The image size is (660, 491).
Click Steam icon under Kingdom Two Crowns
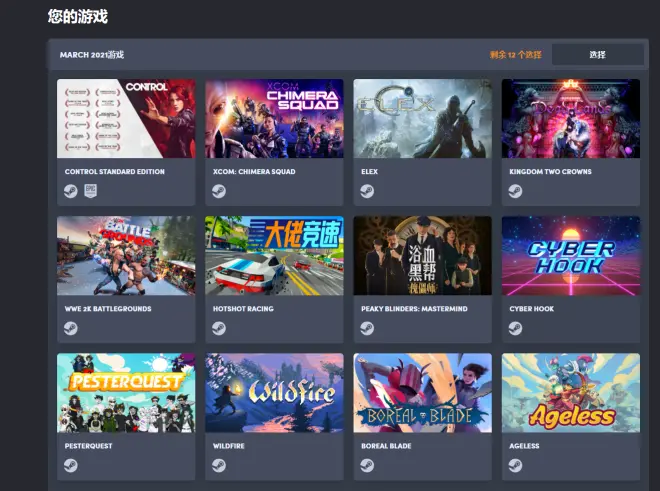pyautogui.click(x=515, y=191)
